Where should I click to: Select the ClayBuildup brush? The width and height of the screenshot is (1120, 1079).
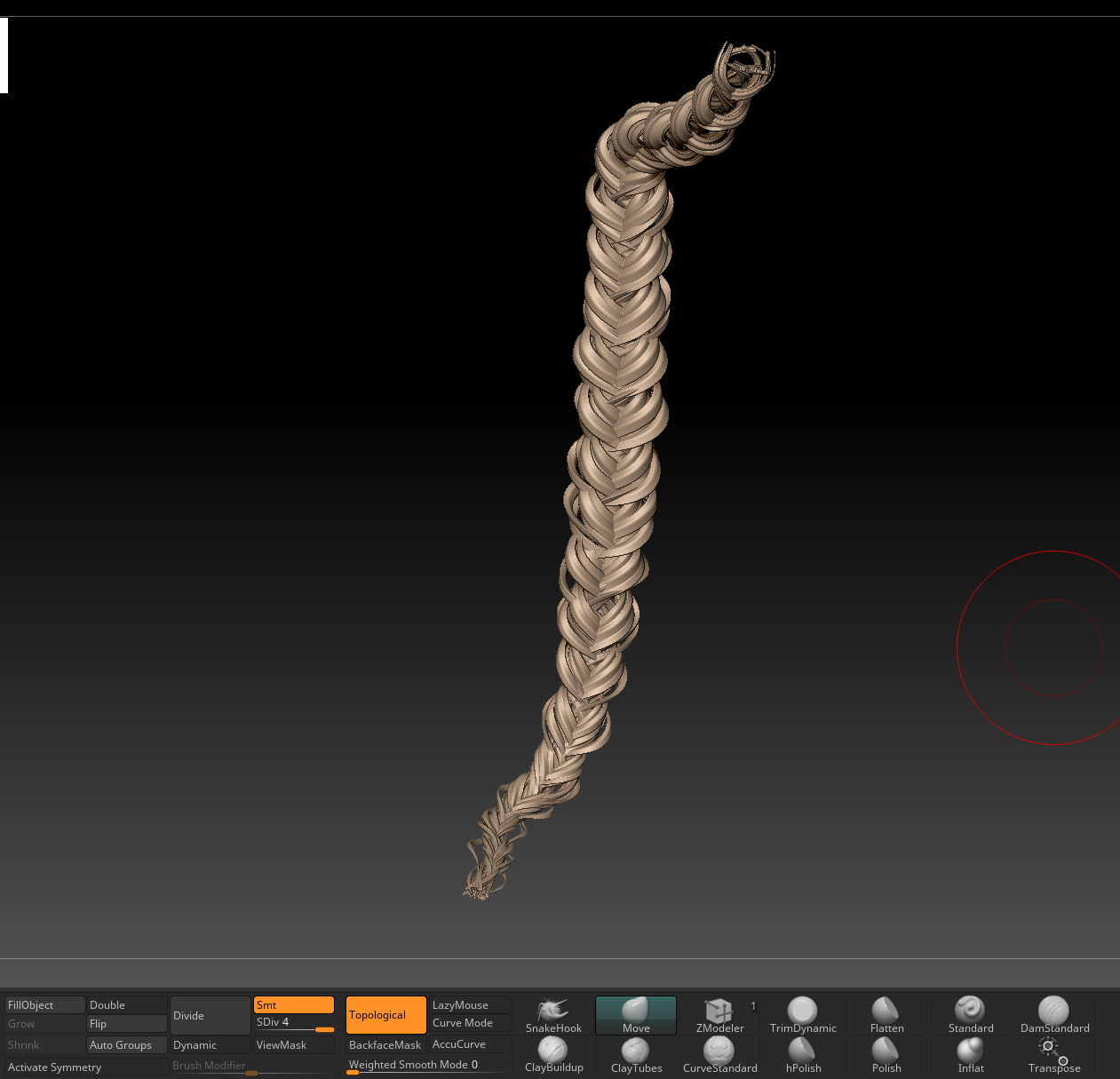click(x=552, y=1057)
